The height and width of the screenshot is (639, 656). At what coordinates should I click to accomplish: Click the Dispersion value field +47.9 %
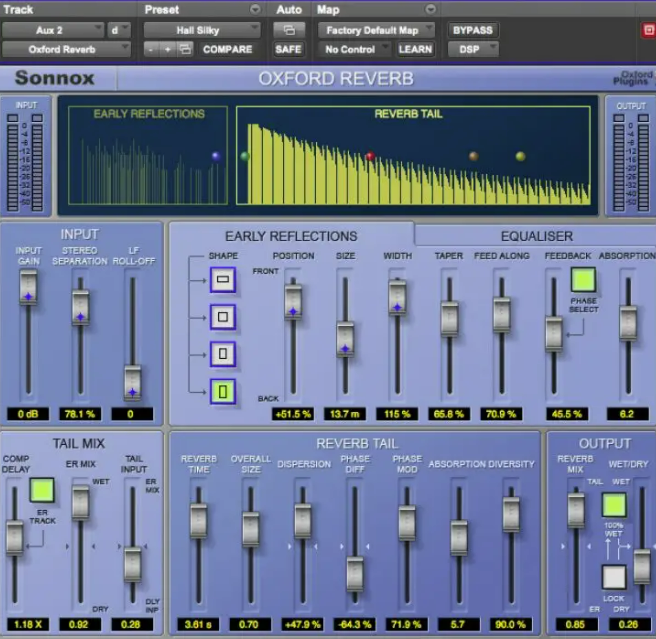[302, 624]
